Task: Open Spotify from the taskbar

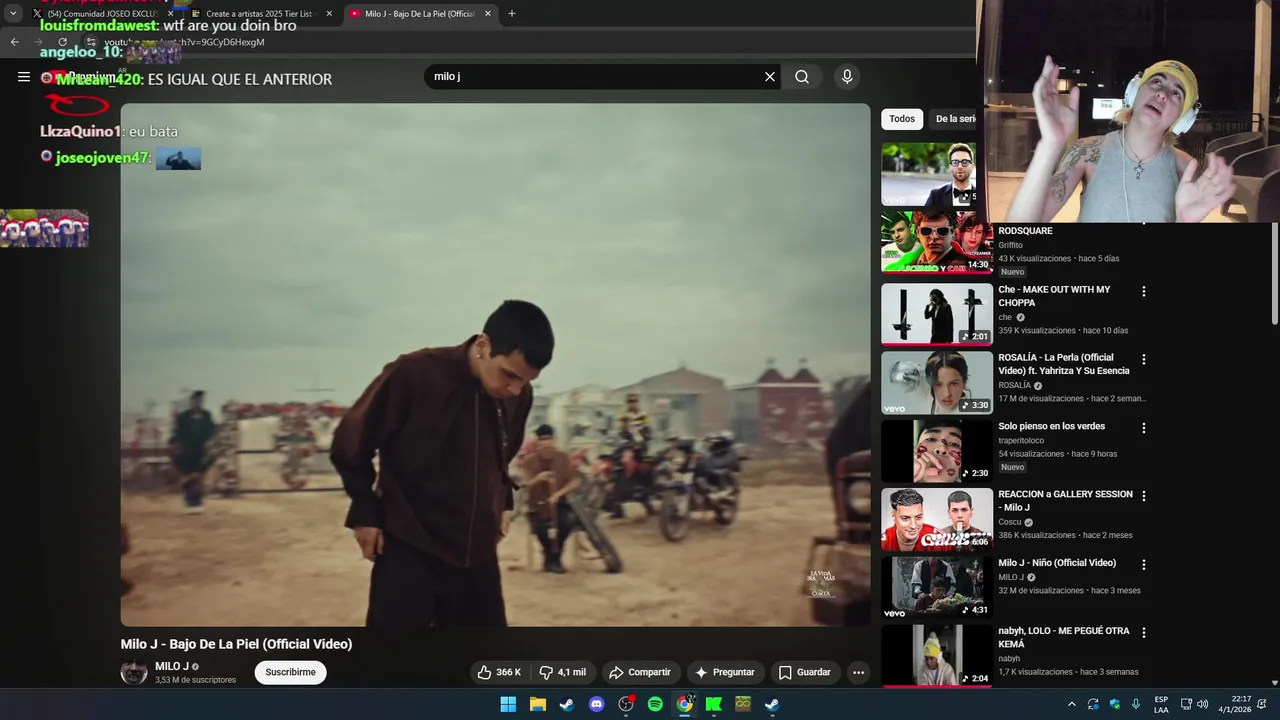Action: 655,704
